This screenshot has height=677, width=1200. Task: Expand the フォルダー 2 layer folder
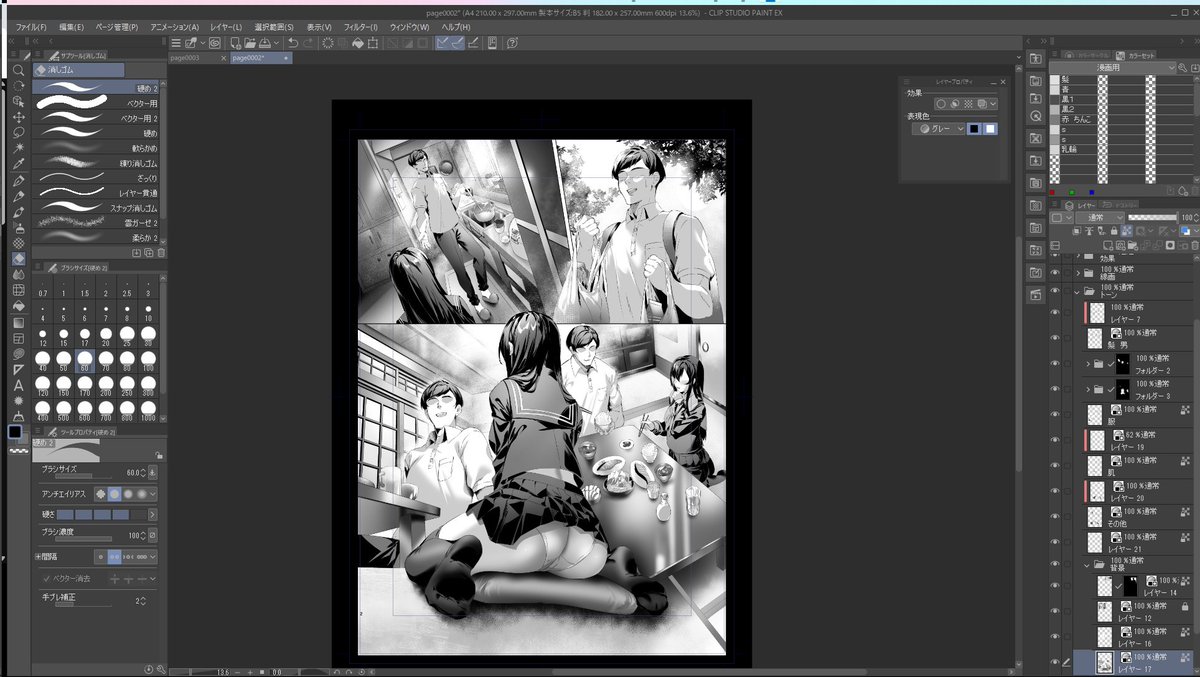(1088, 364)
